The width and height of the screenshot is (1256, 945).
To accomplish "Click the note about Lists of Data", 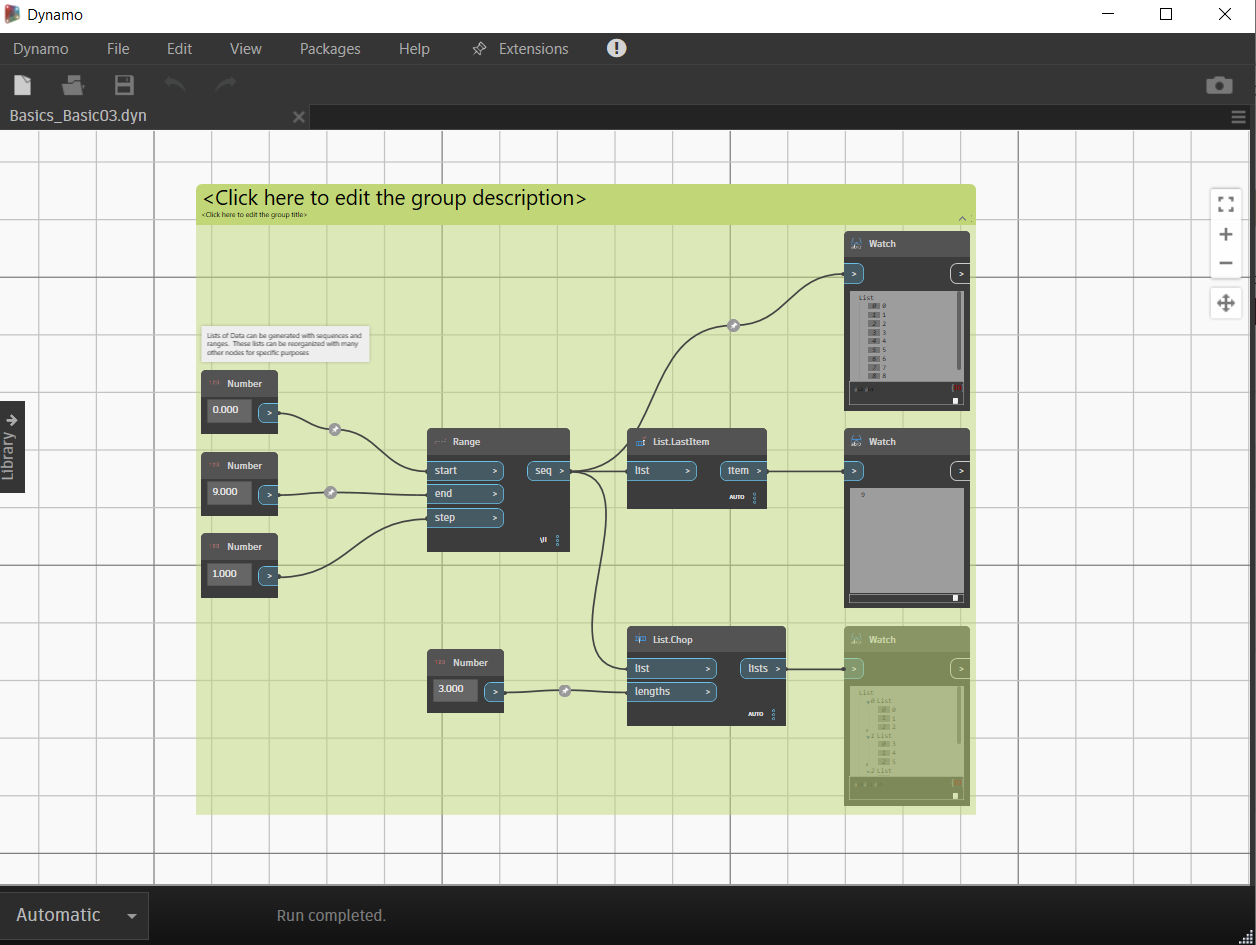I will (286, 344).
